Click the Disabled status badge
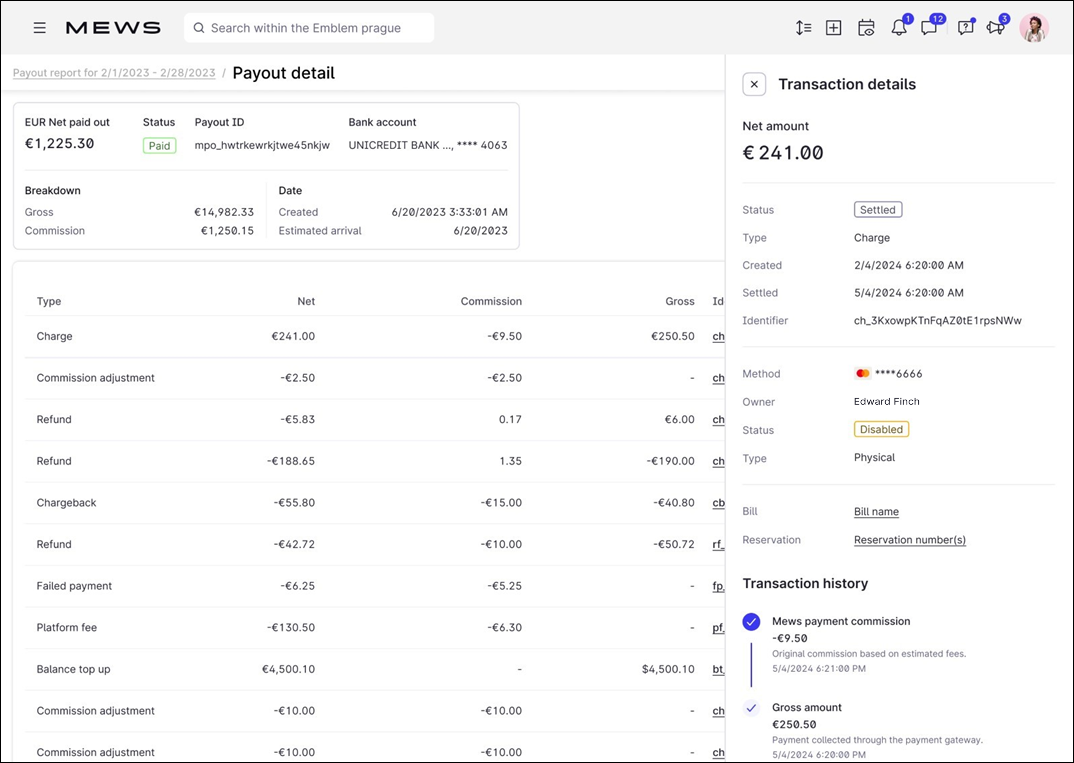The width and height of the screenshot is (1074, 763). pyautogui.click(x=881, y=429)
